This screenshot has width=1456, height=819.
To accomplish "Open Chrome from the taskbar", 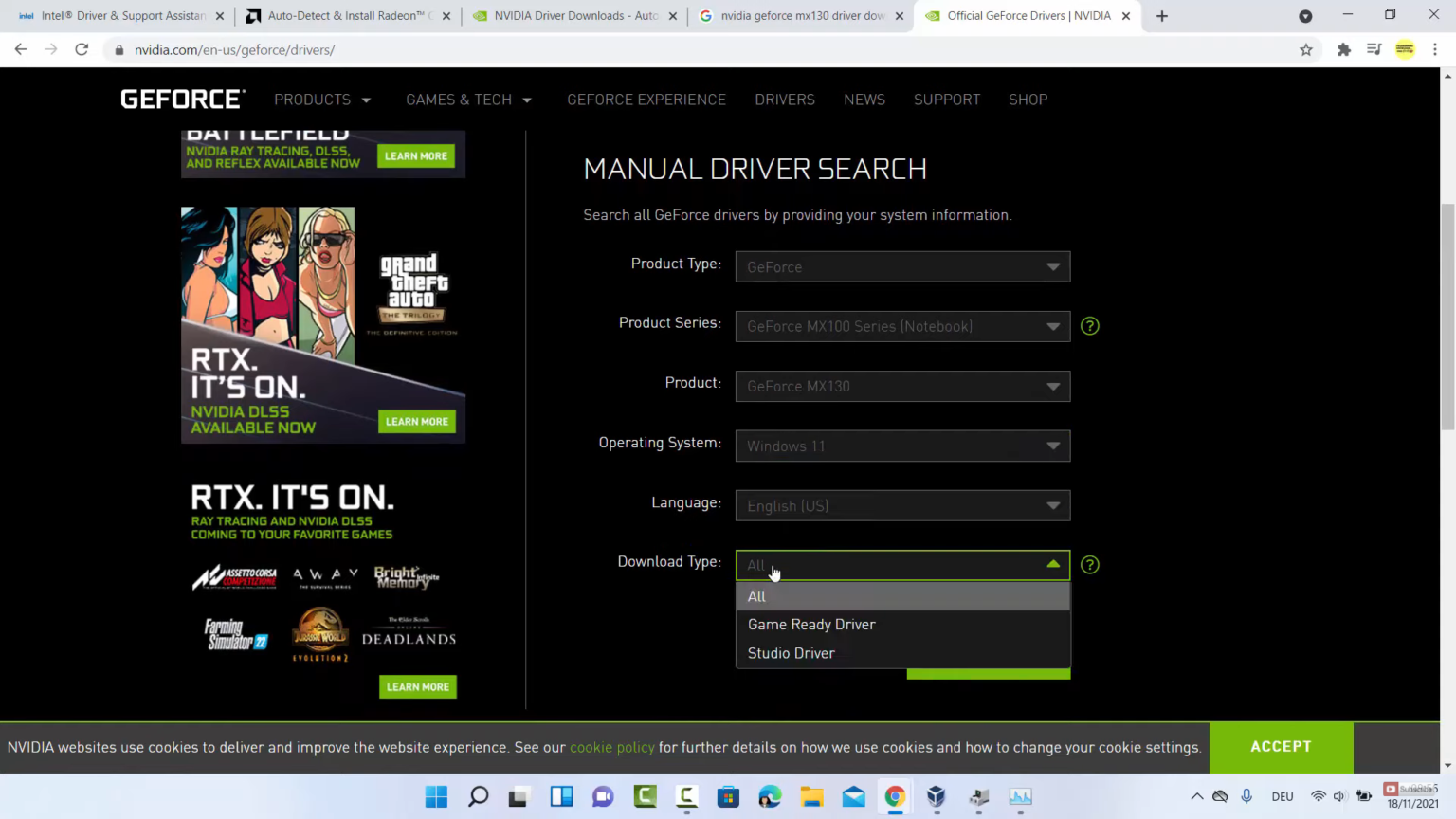I will click(x=895, y=796).
